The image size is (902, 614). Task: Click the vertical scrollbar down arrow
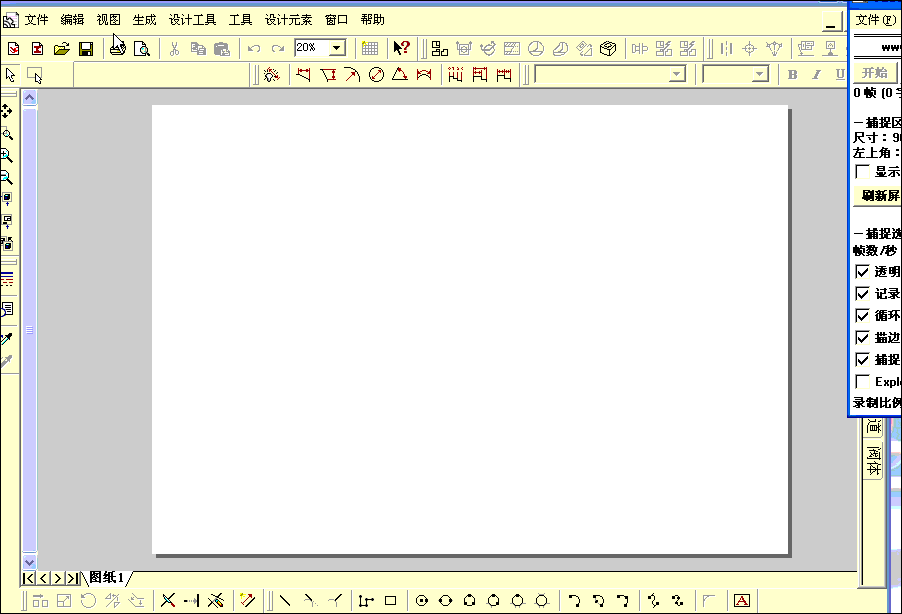coord(29,562)
